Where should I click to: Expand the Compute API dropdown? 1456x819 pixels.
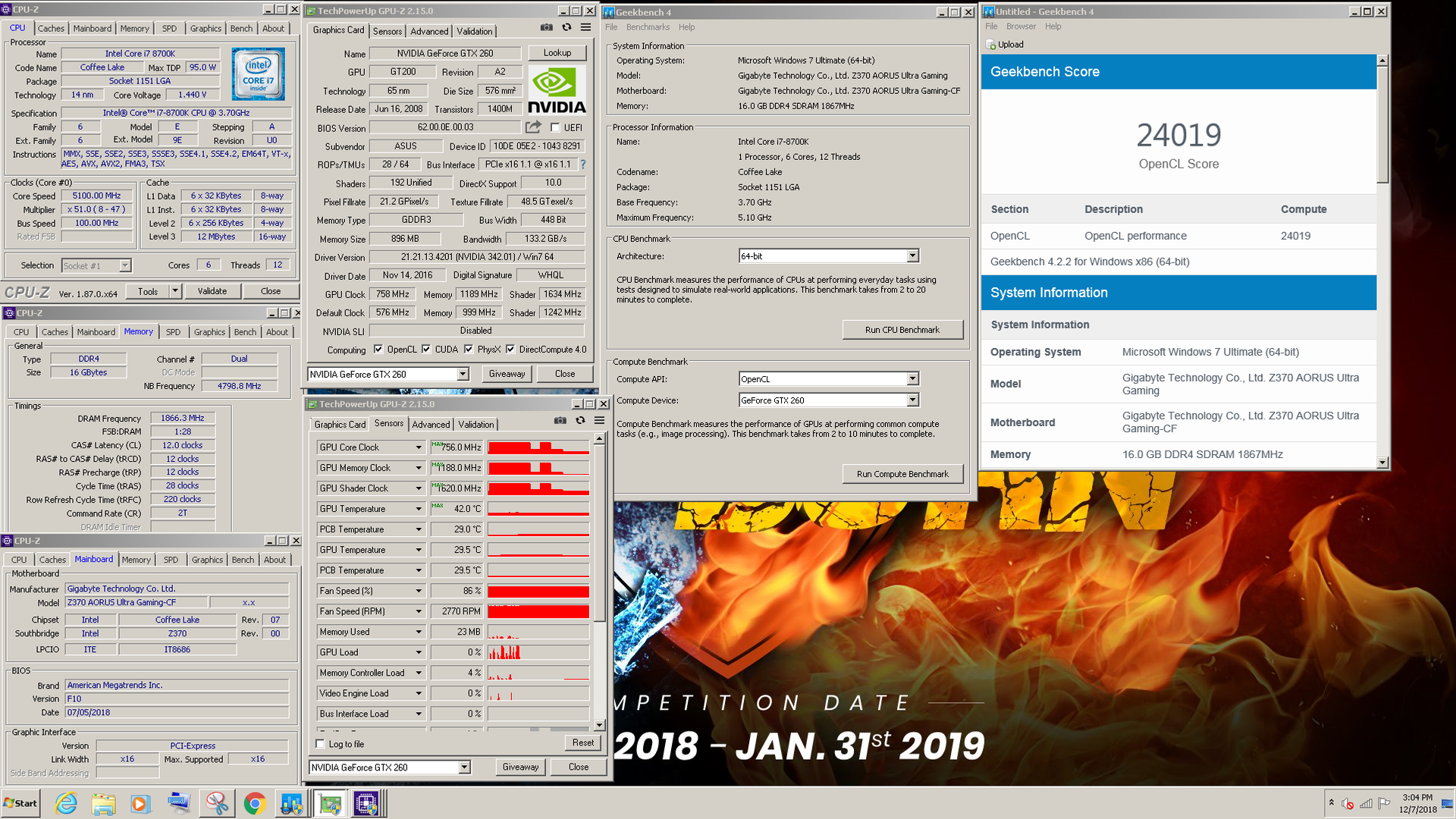point(913,379)
